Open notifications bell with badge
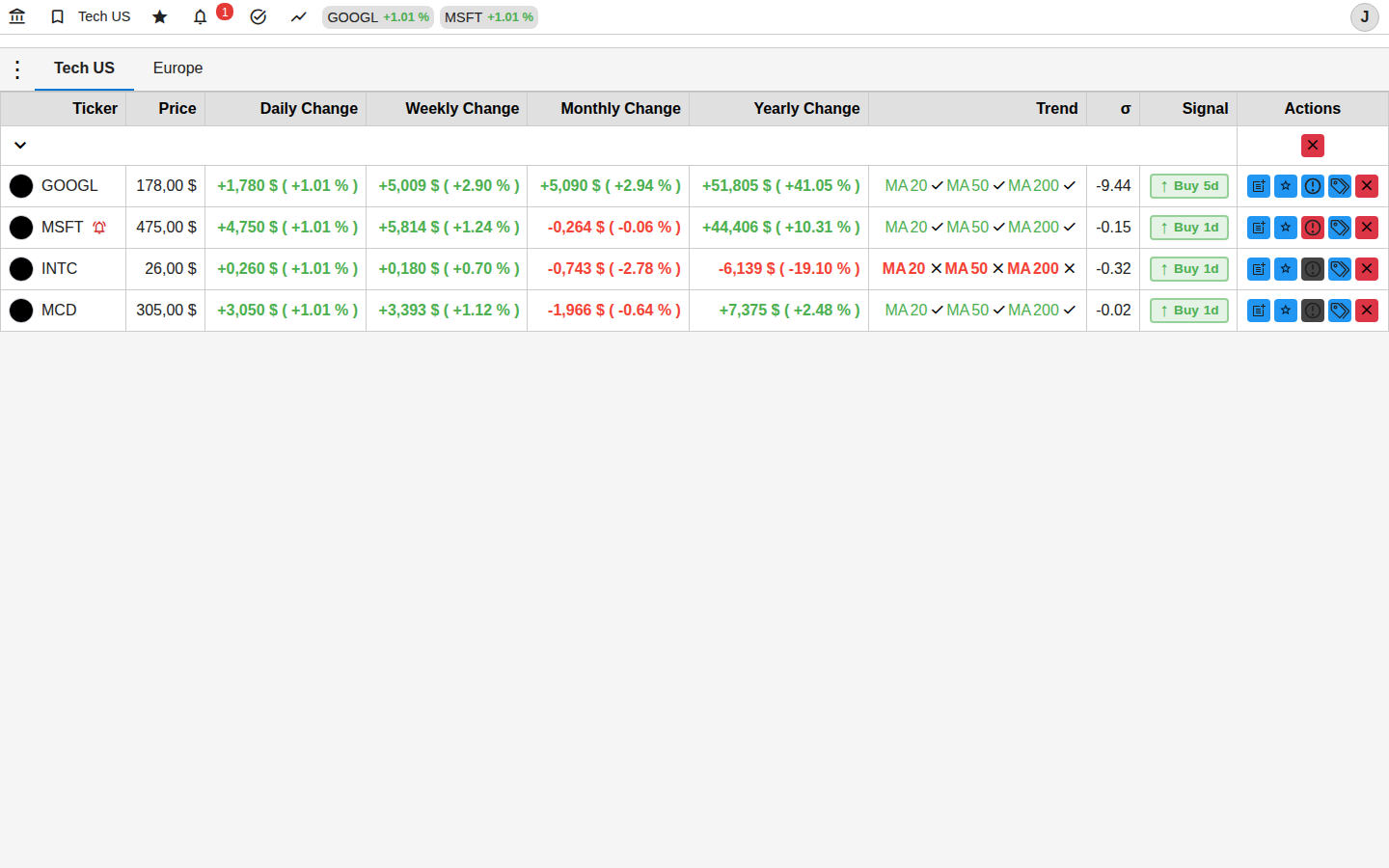 (201, 16)
